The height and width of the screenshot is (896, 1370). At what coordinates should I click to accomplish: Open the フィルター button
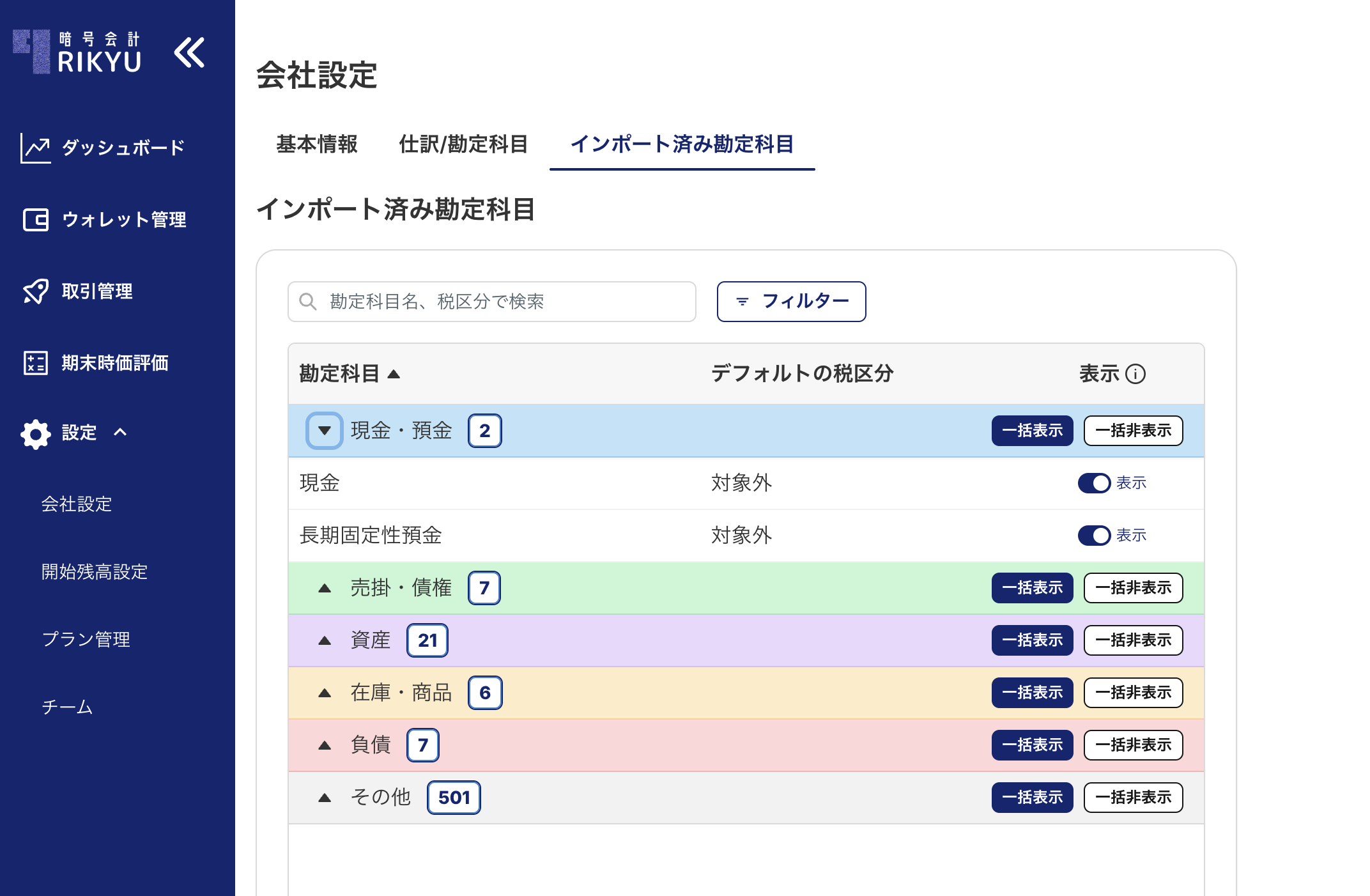pyautogui.click(x=791, y=302)
